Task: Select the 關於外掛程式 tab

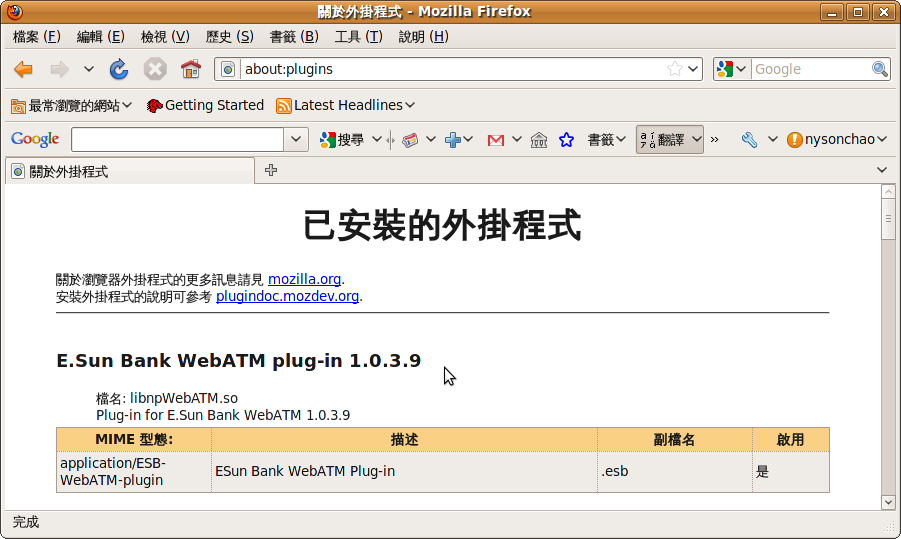Action: click(130, 171)
